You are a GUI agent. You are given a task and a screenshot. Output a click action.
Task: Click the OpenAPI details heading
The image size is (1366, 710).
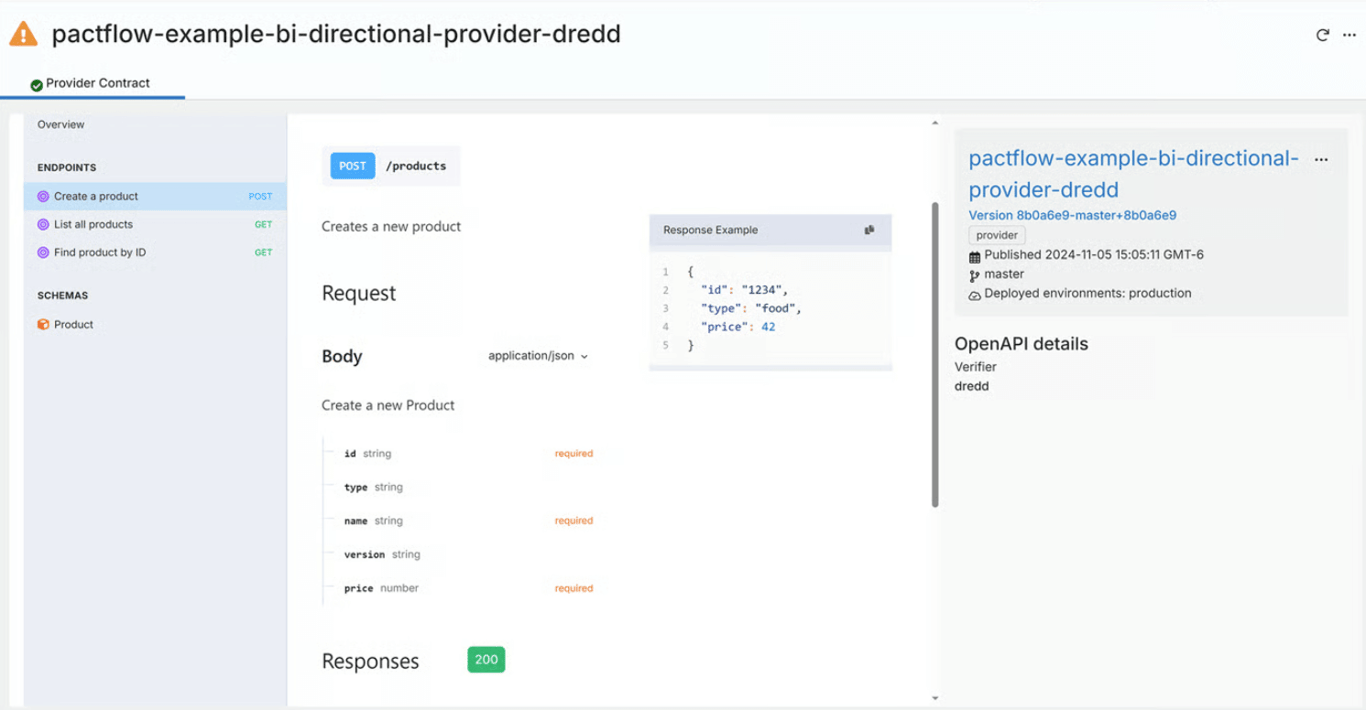click(1021, 344)
